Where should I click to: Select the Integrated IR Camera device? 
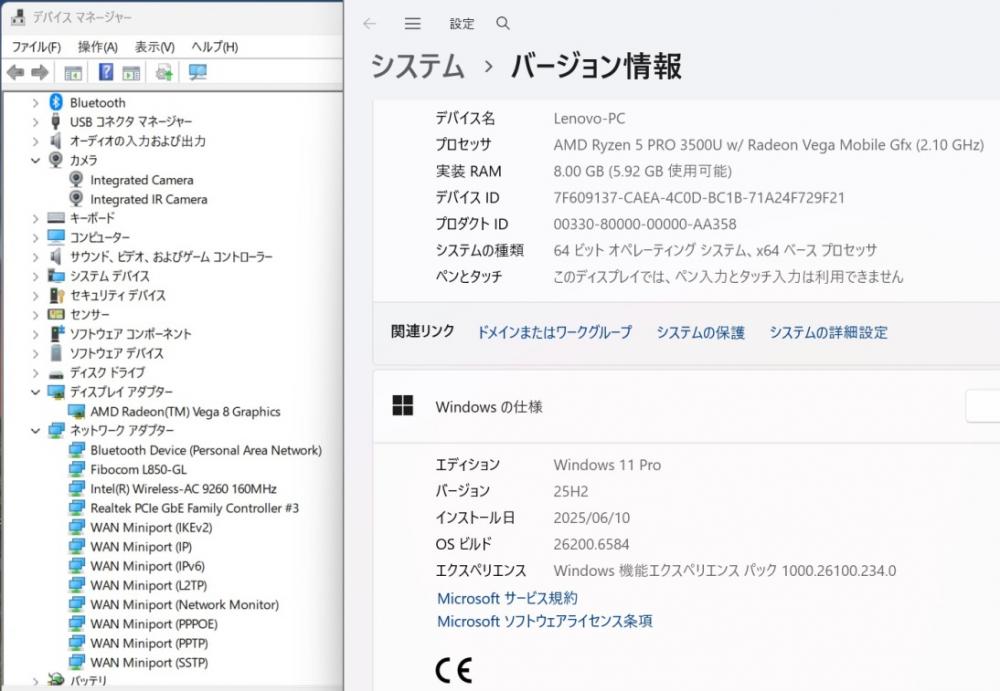[x=148, y=199]
